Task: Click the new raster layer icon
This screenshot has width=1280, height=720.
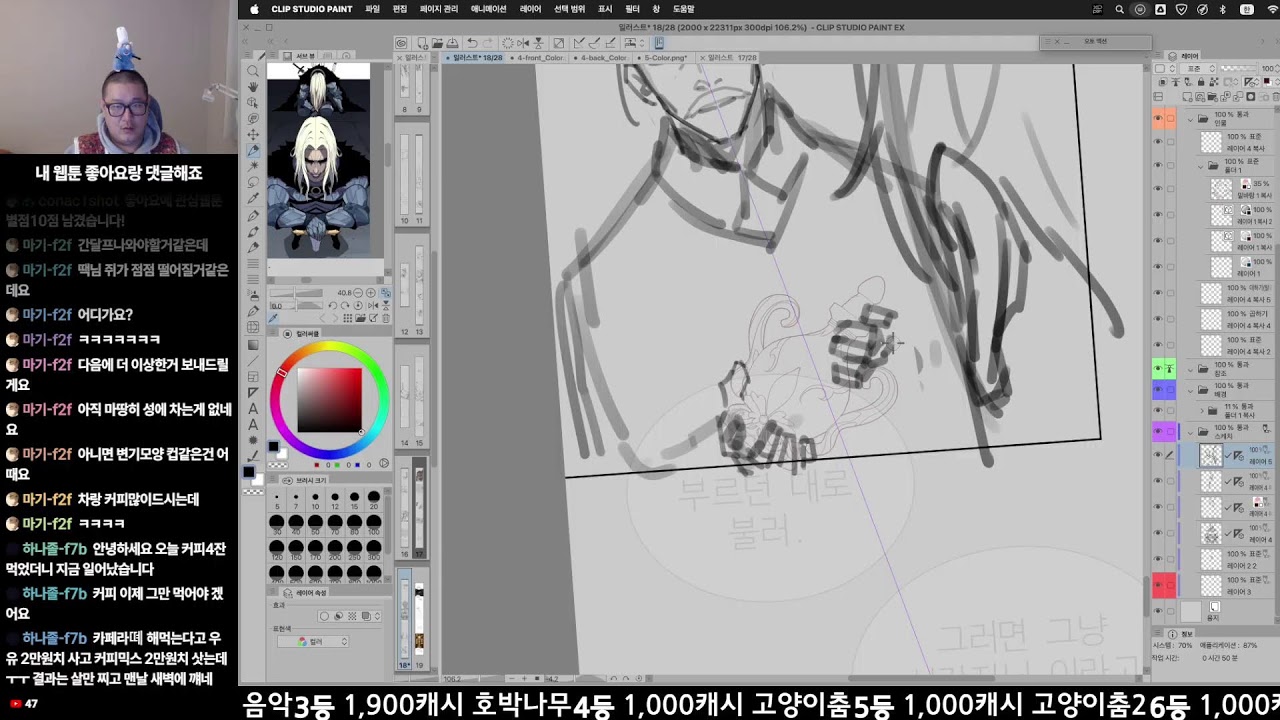Action: point(1187,97)
